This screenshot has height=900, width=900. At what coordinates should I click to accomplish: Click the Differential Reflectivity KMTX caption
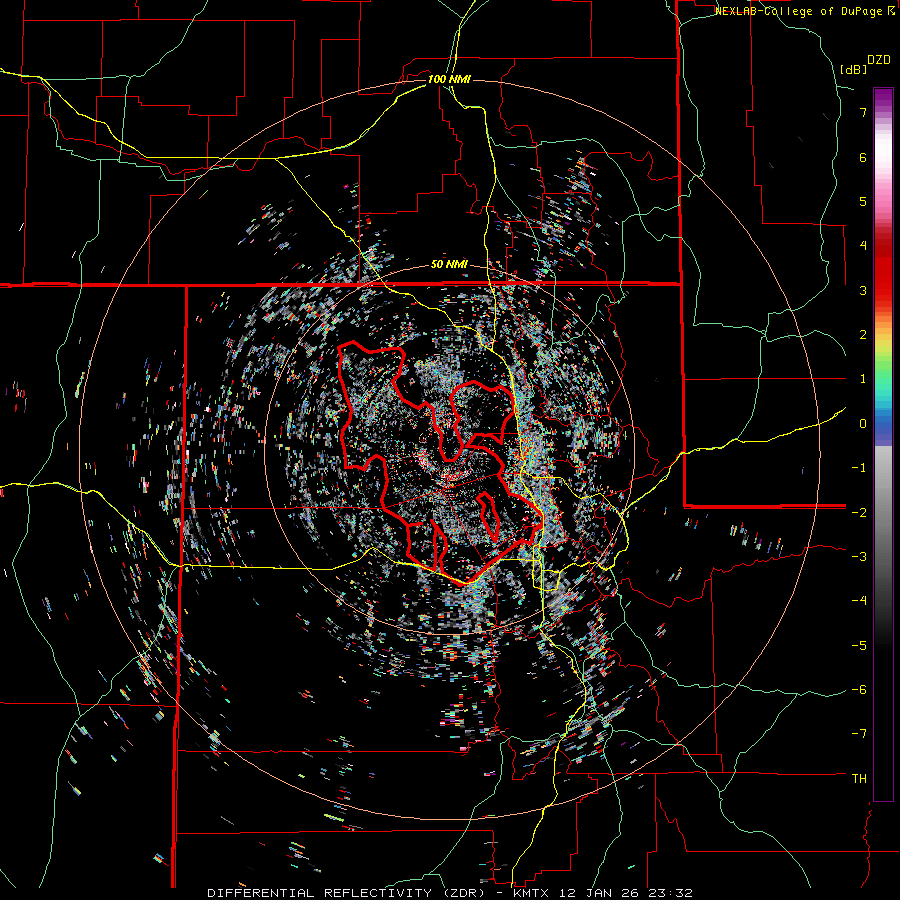click(450, 893)
